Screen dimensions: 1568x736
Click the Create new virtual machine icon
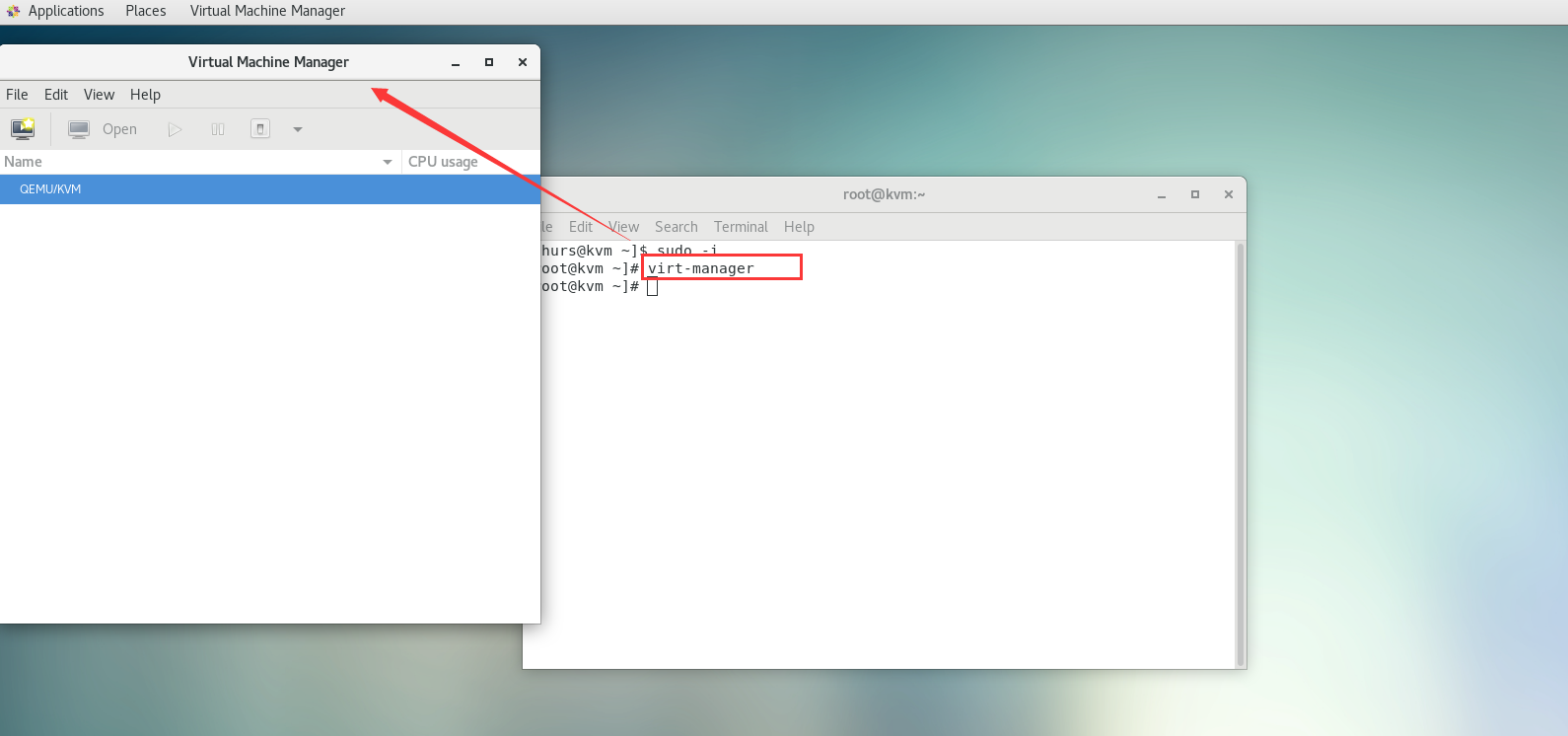click(x=23, y=129)
